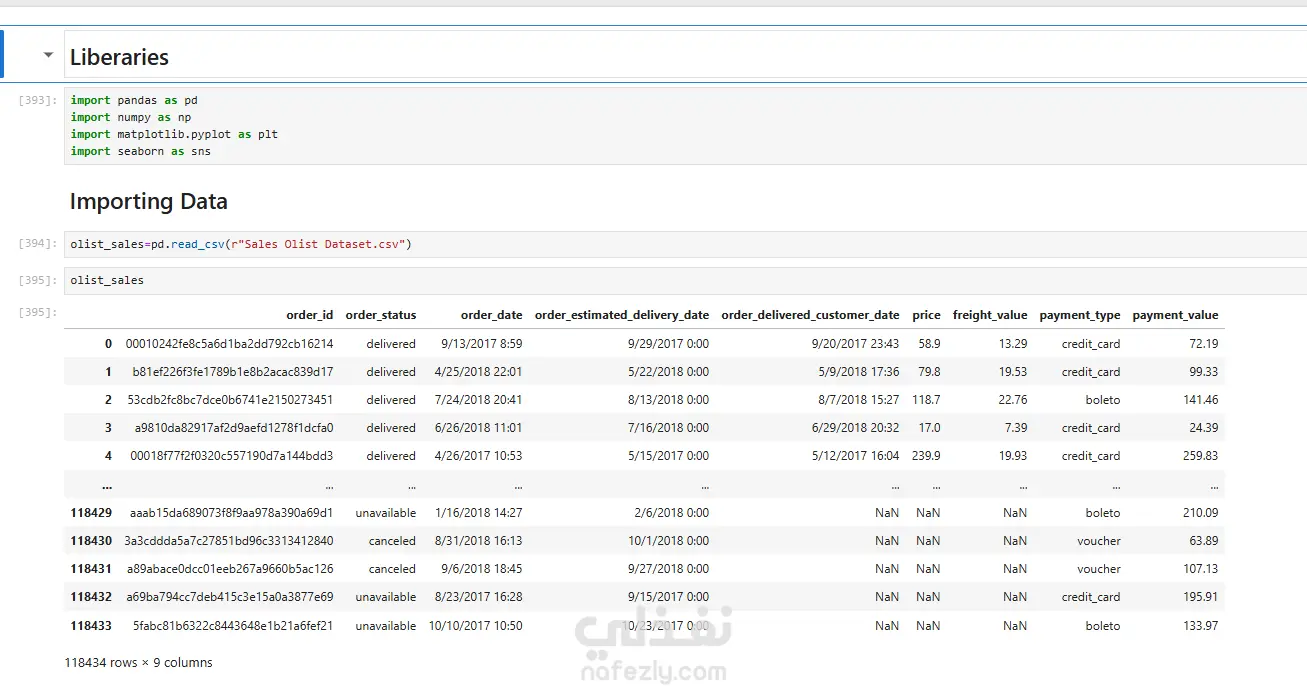Click delivered date 5/12/2017 16:04
This screenshot has width=1307, height=686.
pos(856,456)
